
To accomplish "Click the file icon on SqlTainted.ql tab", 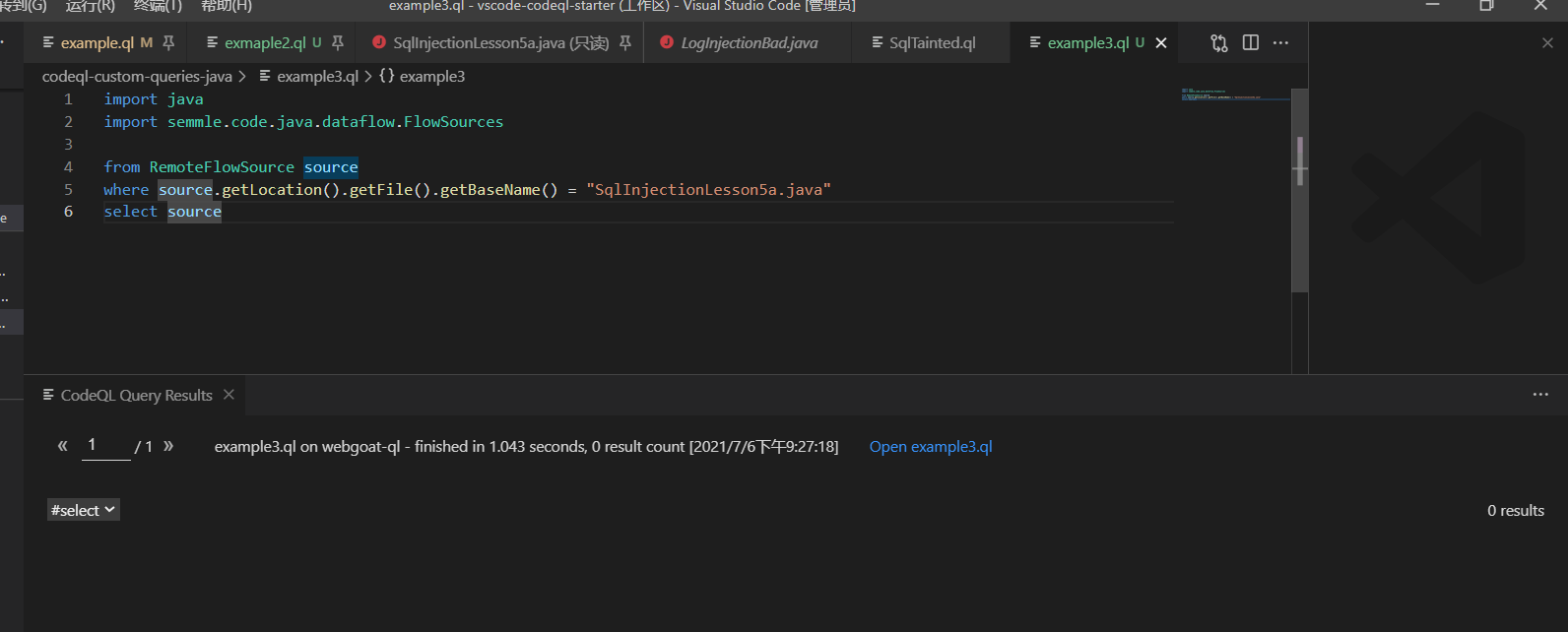I will pyautogui.click(x=878, y=43).
